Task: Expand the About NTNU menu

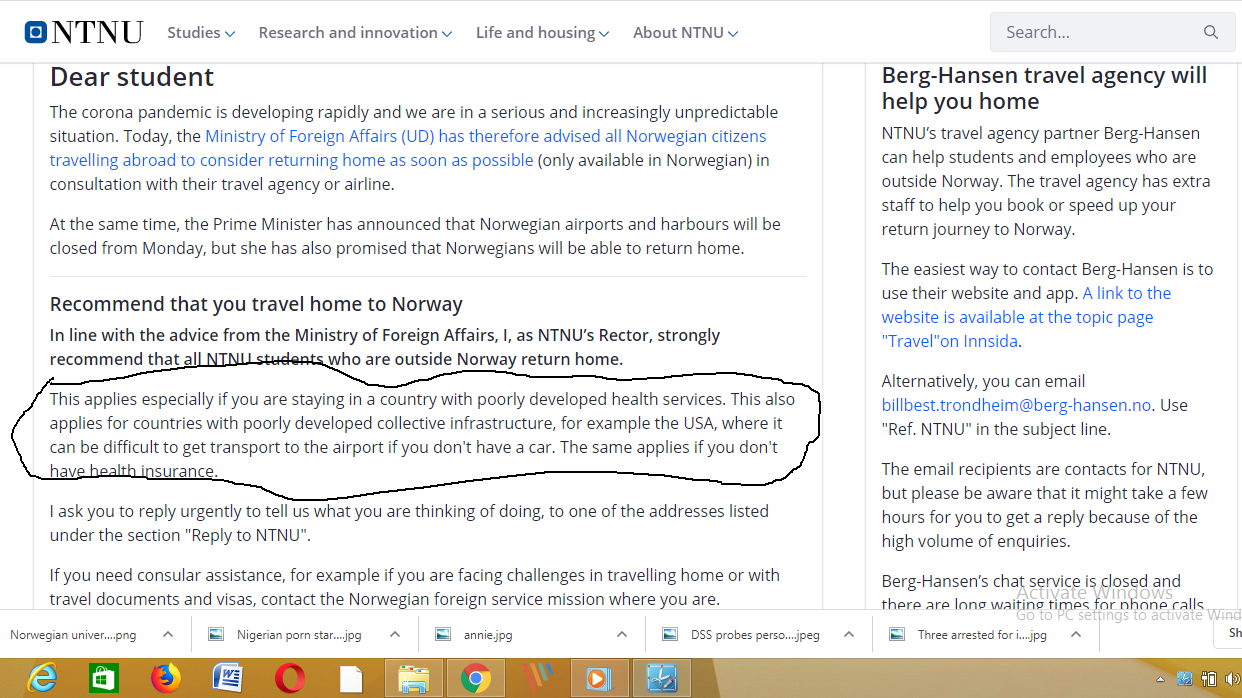Action: pyautogui.click(x=685, y=32)
